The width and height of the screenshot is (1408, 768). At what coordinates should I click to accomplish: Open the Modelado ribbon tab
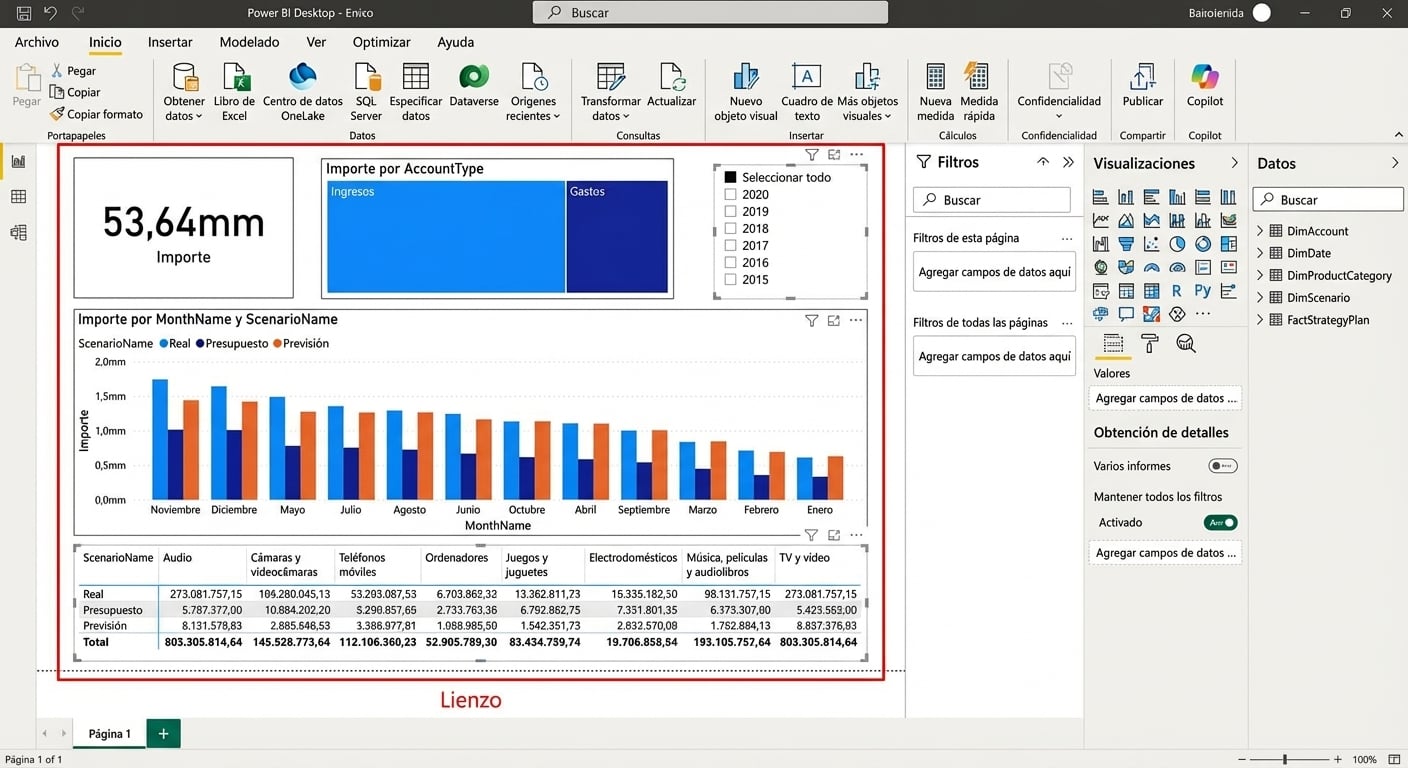[249, 42]
